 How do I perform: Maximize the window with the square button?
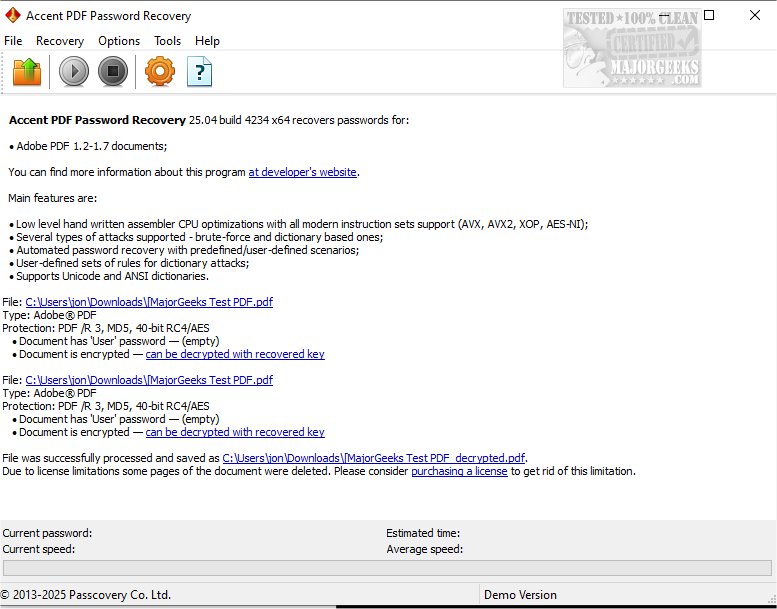pyautogui.click(x=709, y=15)
